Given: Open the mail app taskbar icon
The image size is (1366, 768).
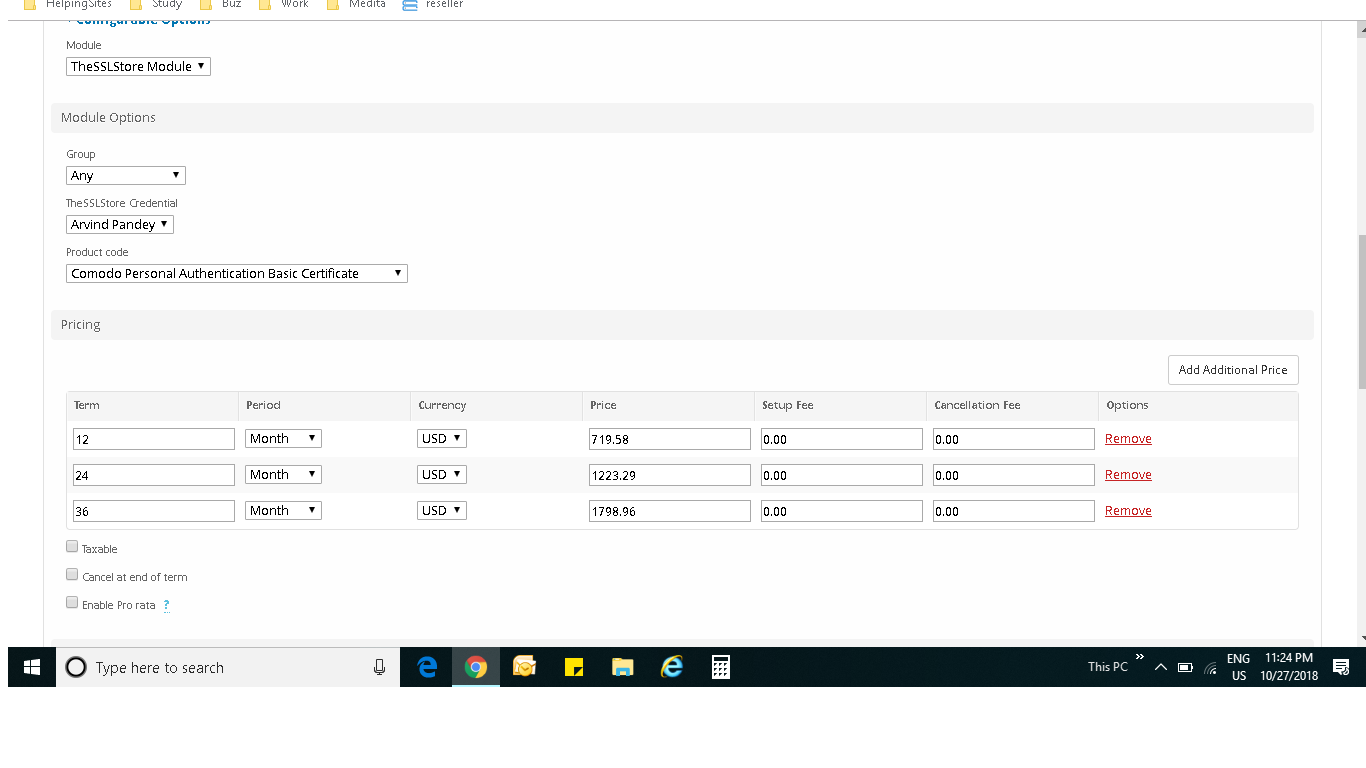Looking at the screenshot, I should (x=525, y=667).
